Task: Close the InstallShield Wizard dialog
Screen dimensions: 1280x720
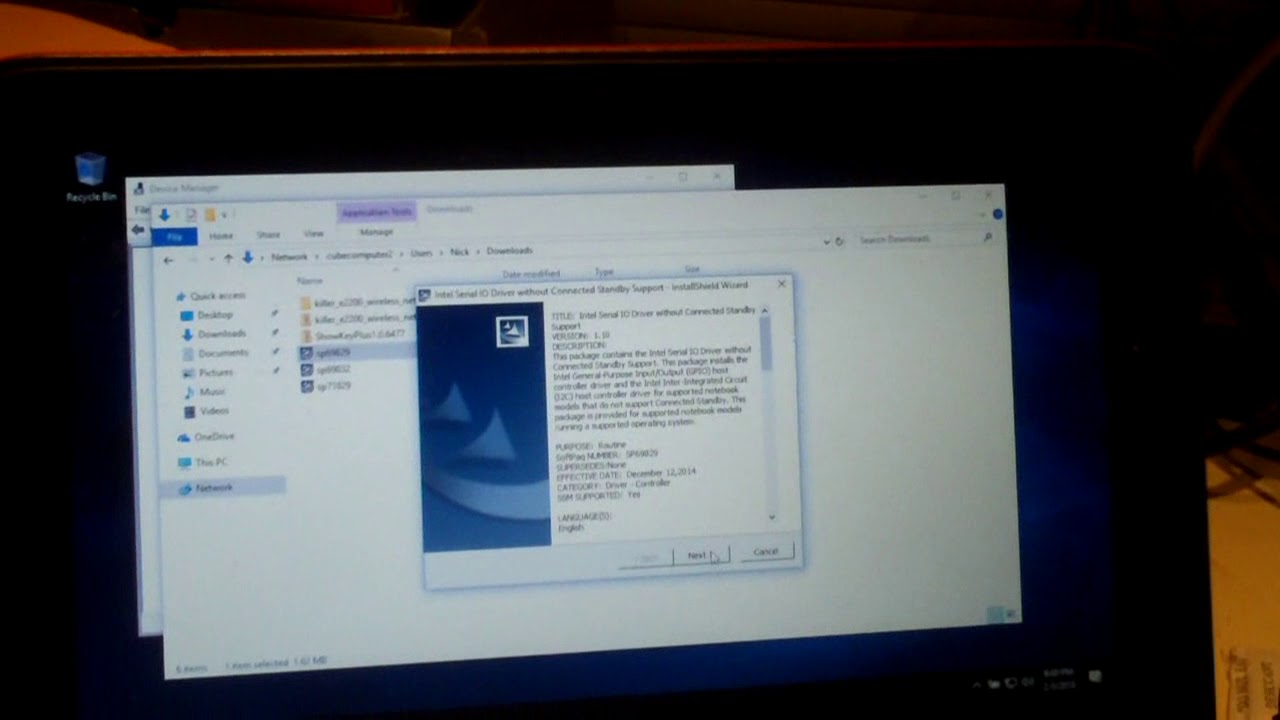Action: click(781, 284)
